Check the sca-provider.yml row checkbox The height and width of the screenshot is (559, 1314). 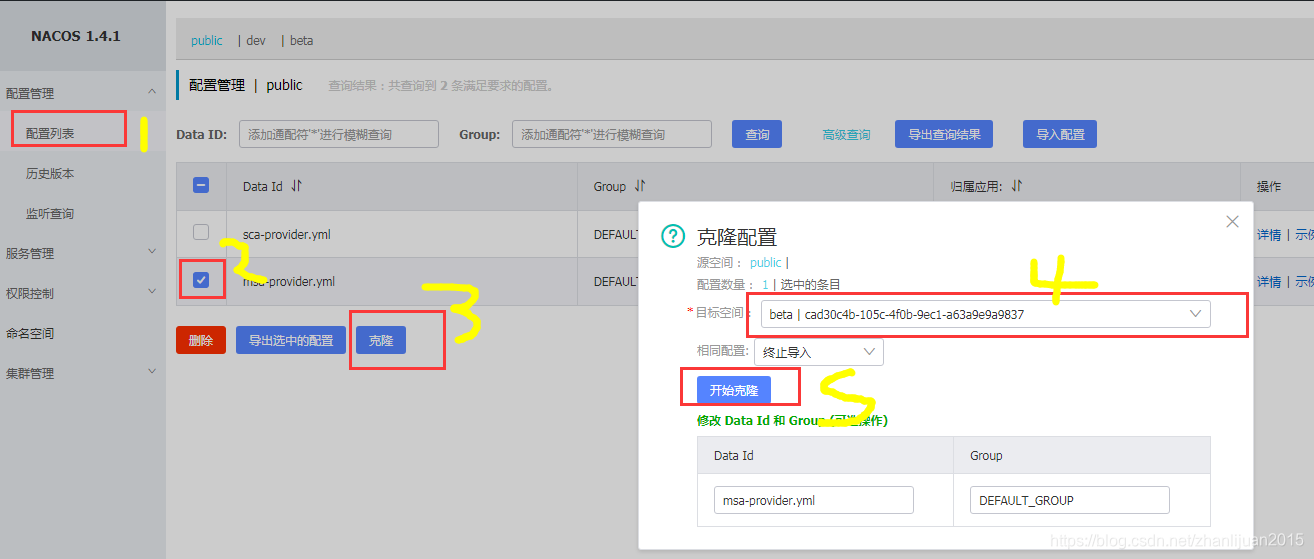[201, 232]
